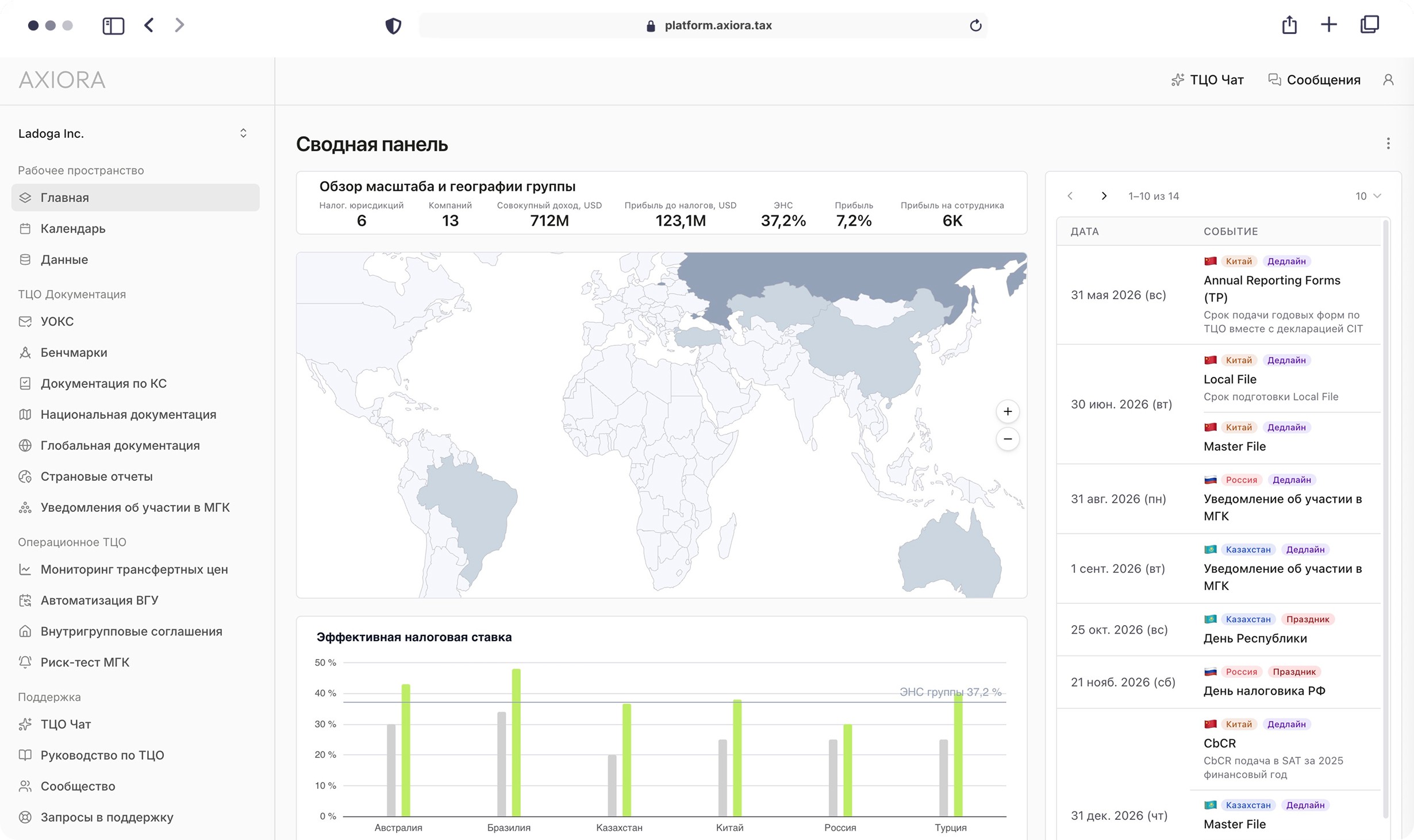Click the 37,2% ЭНС value
This screenshot has height=840, width=1414.
[783, 221]
